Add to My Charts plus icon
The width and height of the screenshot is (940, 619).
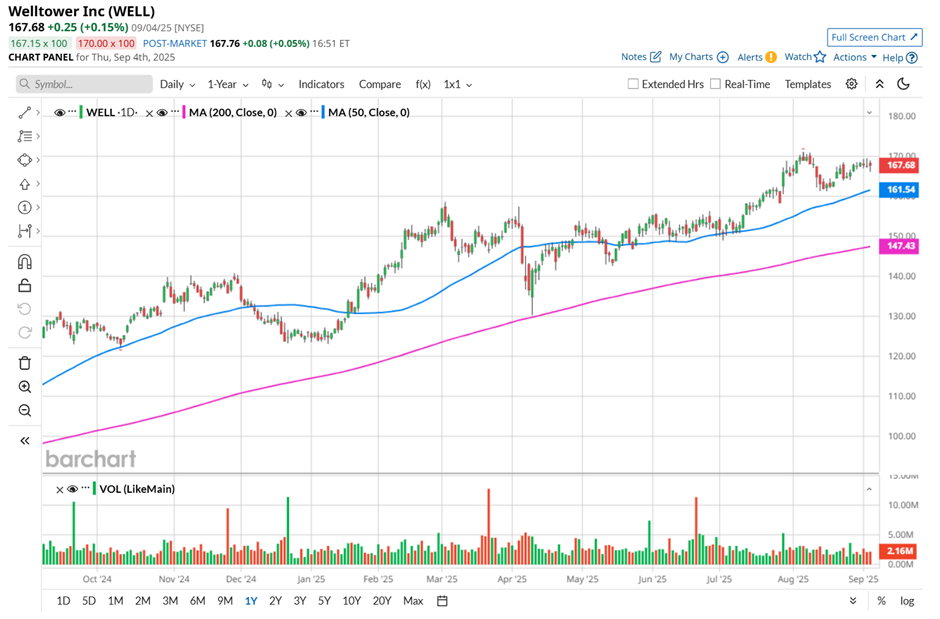pyautogui.click(x=723, y=57)
